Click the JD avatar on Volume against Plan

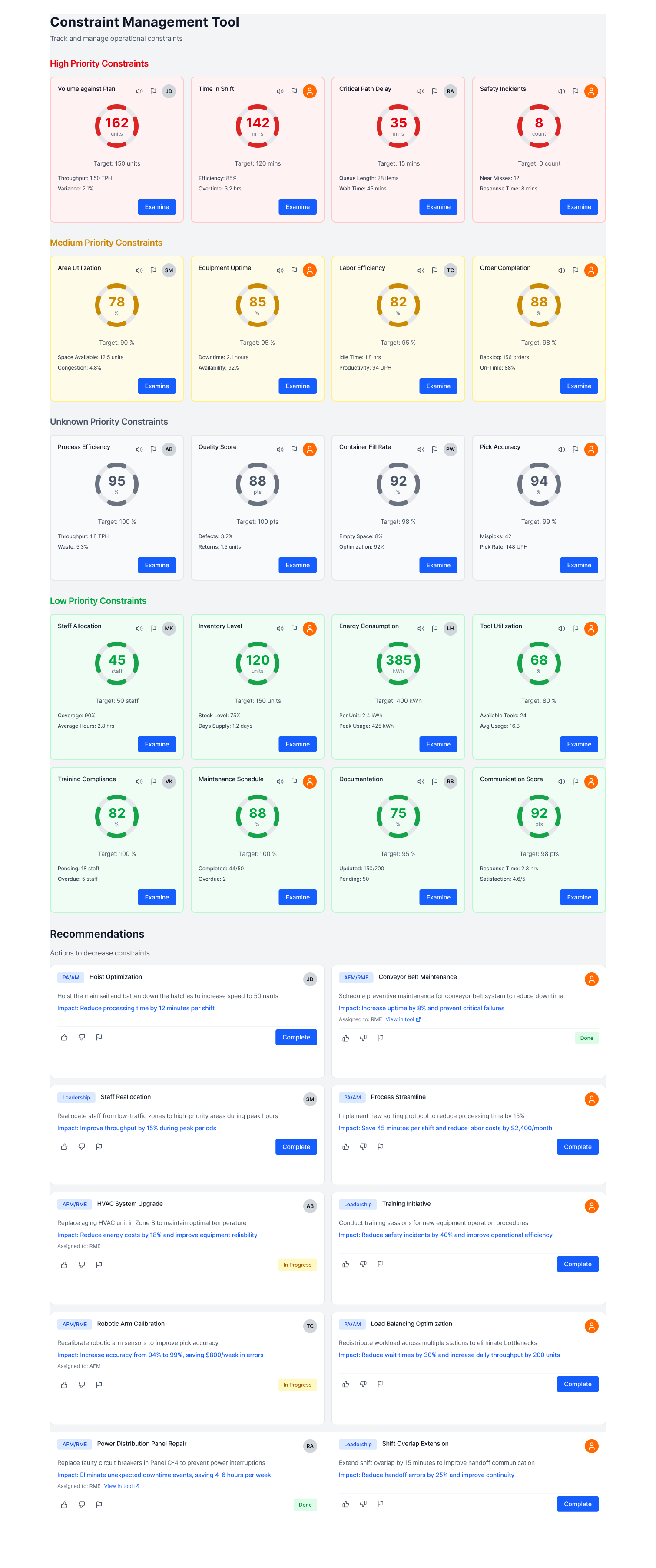click(x=169, y=91)
